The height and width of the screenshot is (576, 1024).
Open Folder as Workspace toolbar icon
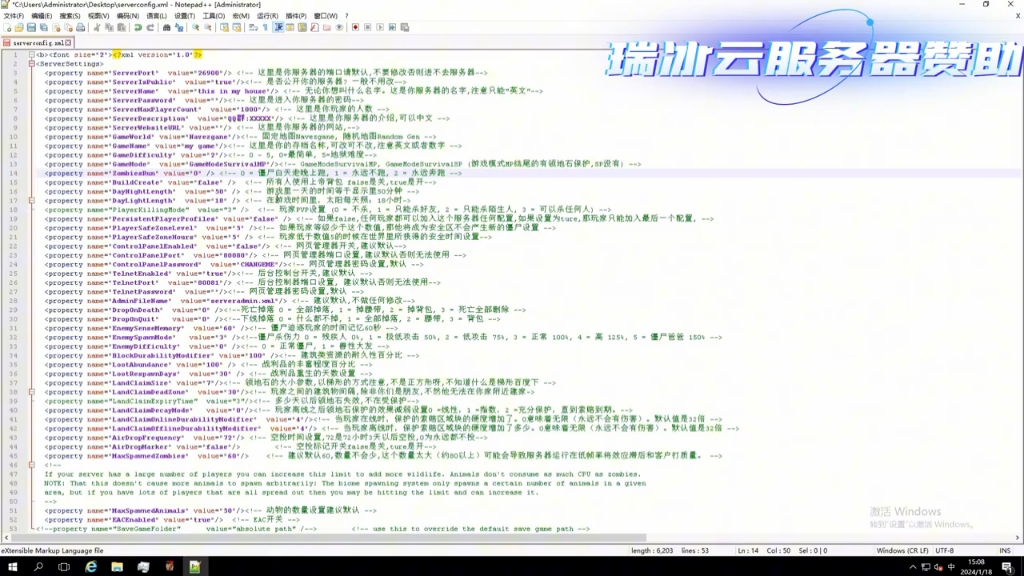pos(327,27)
